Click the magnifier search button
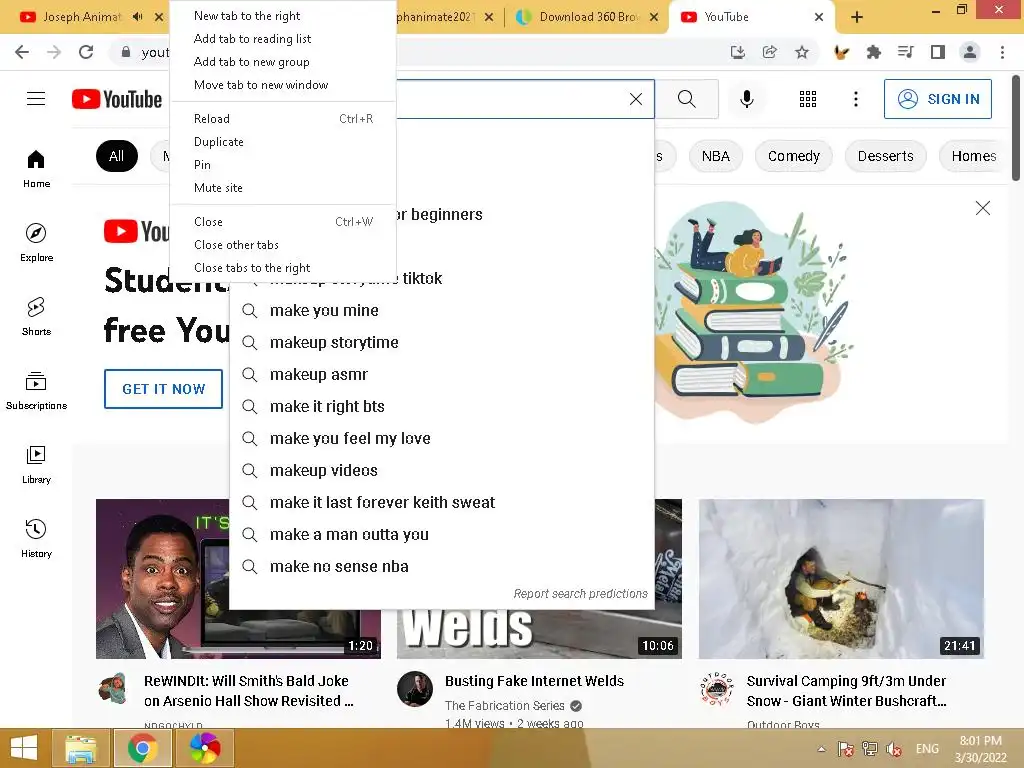The height and width of the screenshot is (768, 1024). click(686, 99)
